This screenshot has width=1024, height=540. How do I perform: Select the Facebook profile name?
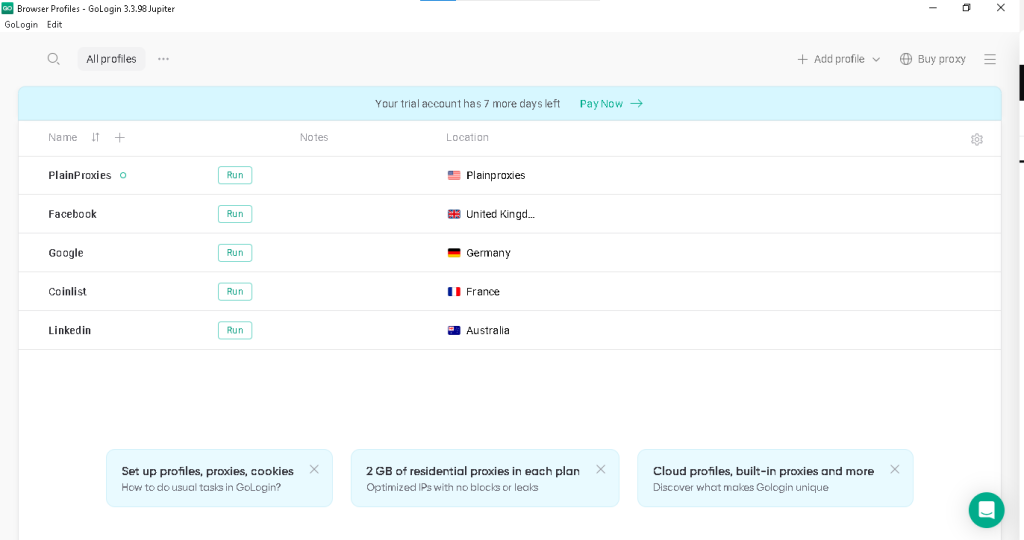[x=72, y=214]
